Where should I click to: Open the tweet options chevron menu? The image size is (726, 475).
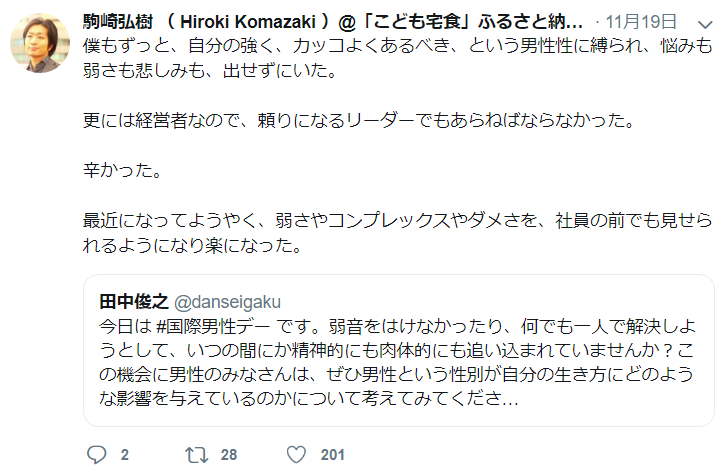click(x=706, y=22)
